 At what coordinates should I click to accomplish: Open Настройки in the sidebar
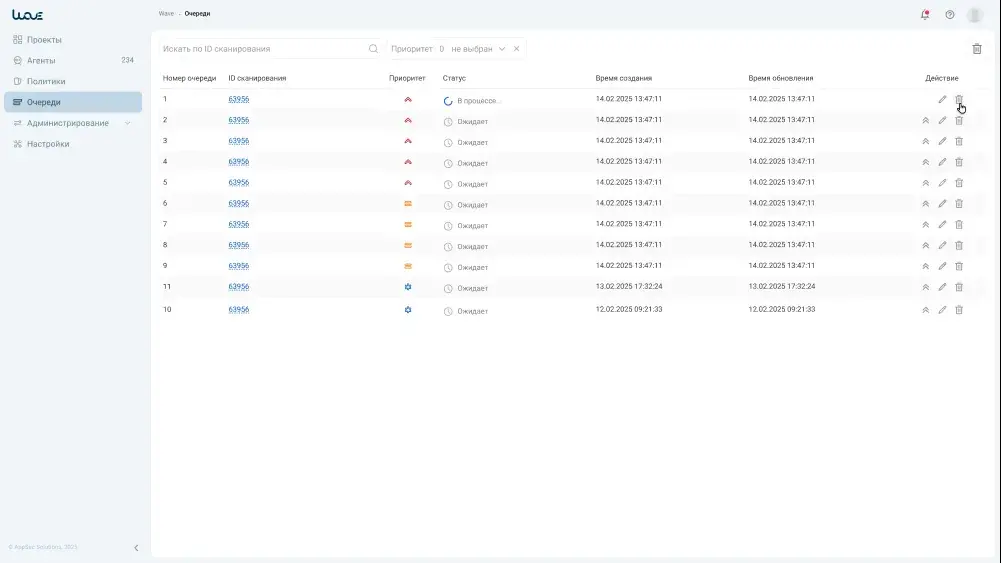point(73,144)
